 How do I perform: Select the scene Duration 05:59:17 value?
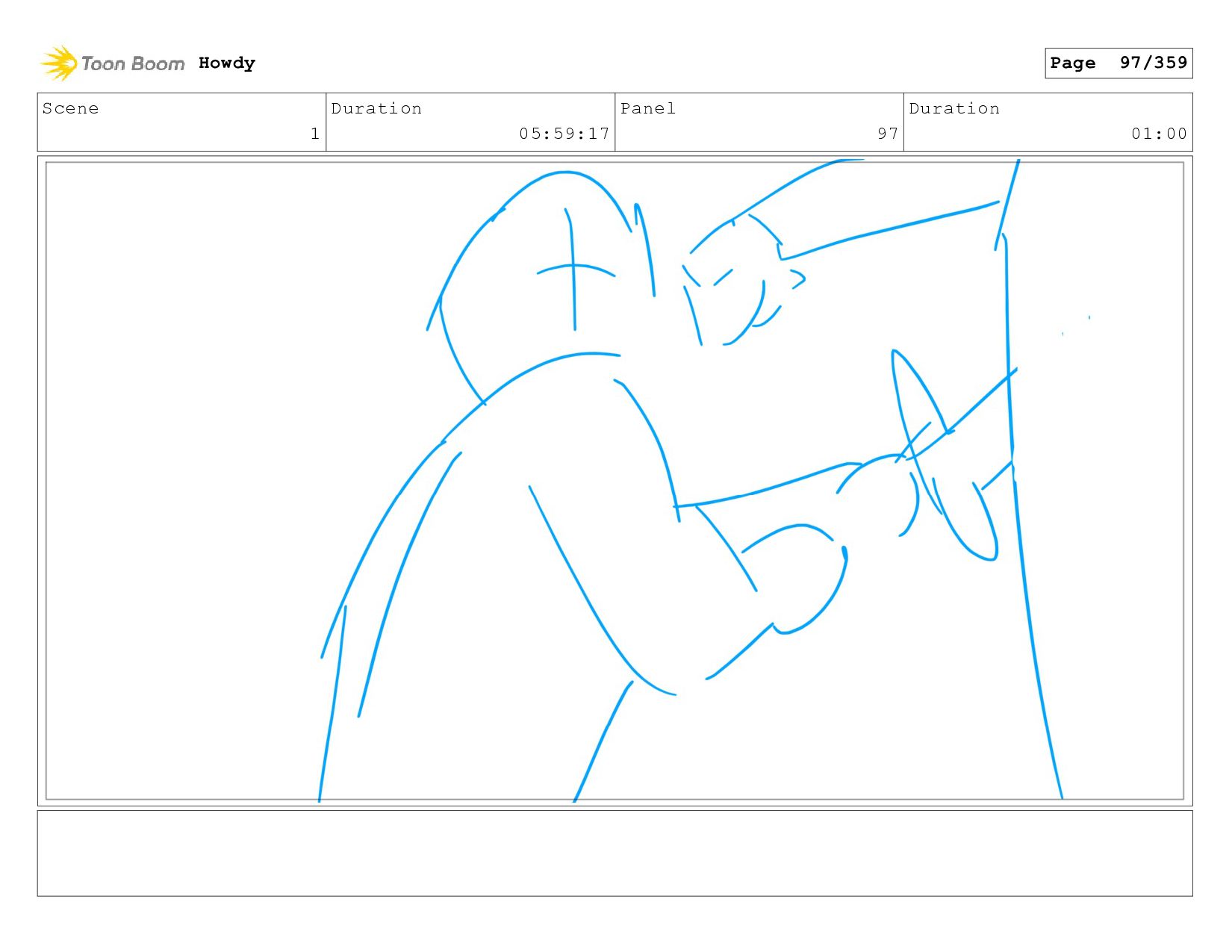click(x=564, y=134)
